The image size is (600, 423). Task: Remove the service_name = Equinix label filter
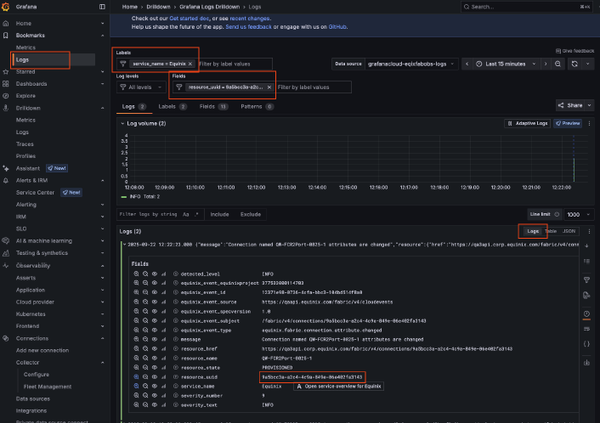point(187,63)
